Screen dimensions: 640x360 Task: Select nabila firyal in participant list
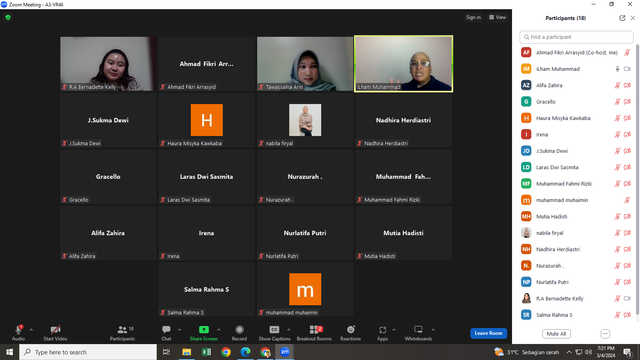click(x=576, y=233)
